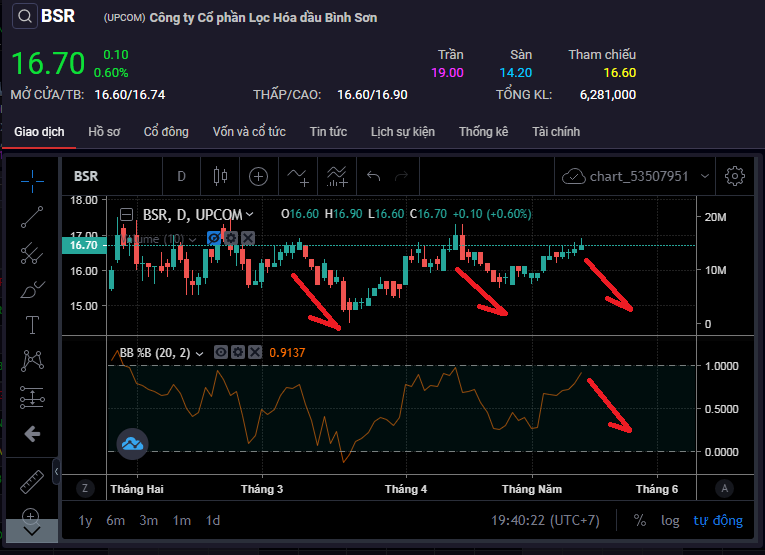Viewport: 765px width, 555px height.
Task: Open the Hồ sơ tab
Action: [x=104, y=132]
